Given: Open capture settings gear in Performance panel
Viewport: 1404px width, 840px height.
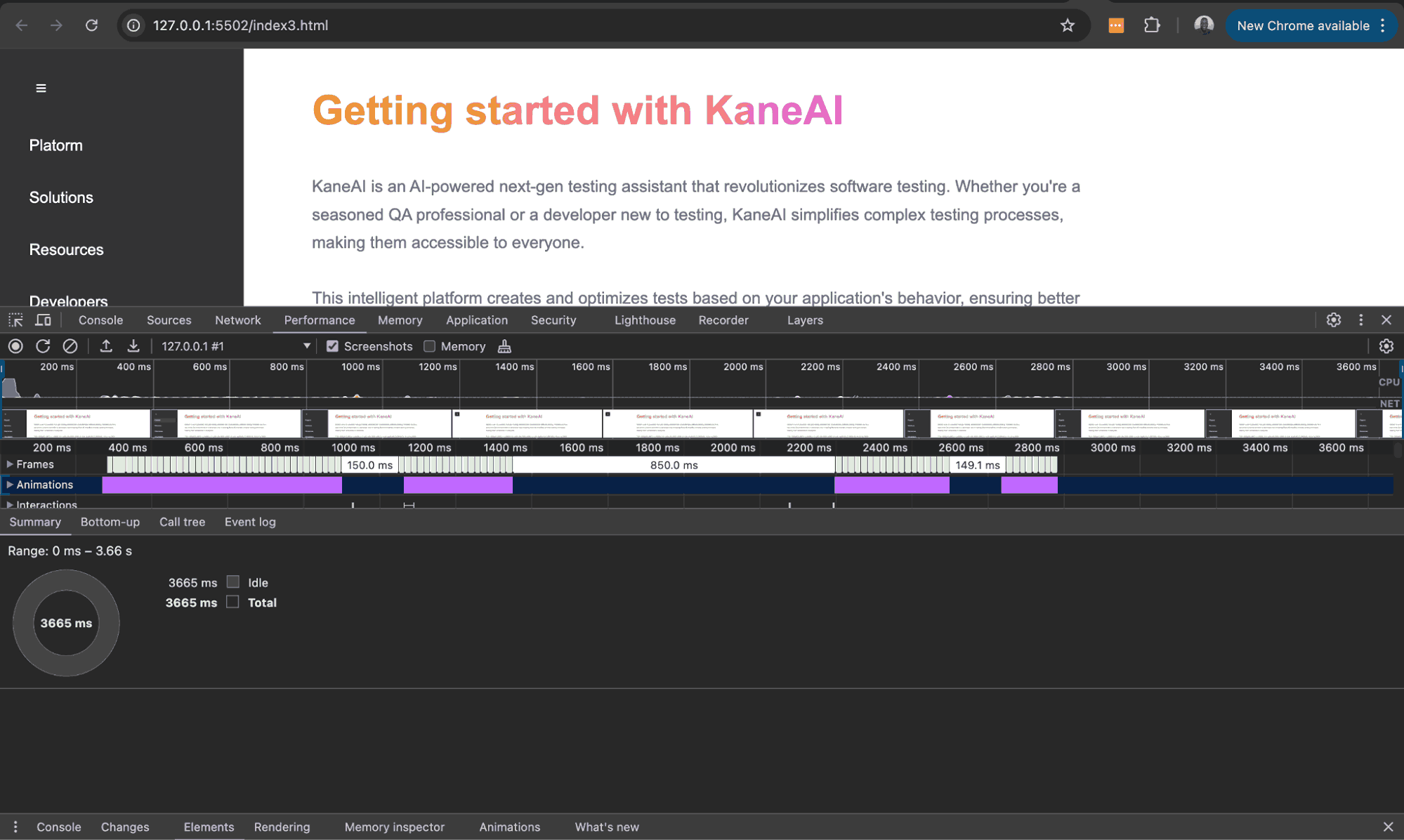Looking at the screenshot, I should click(x=1386, y=346).
